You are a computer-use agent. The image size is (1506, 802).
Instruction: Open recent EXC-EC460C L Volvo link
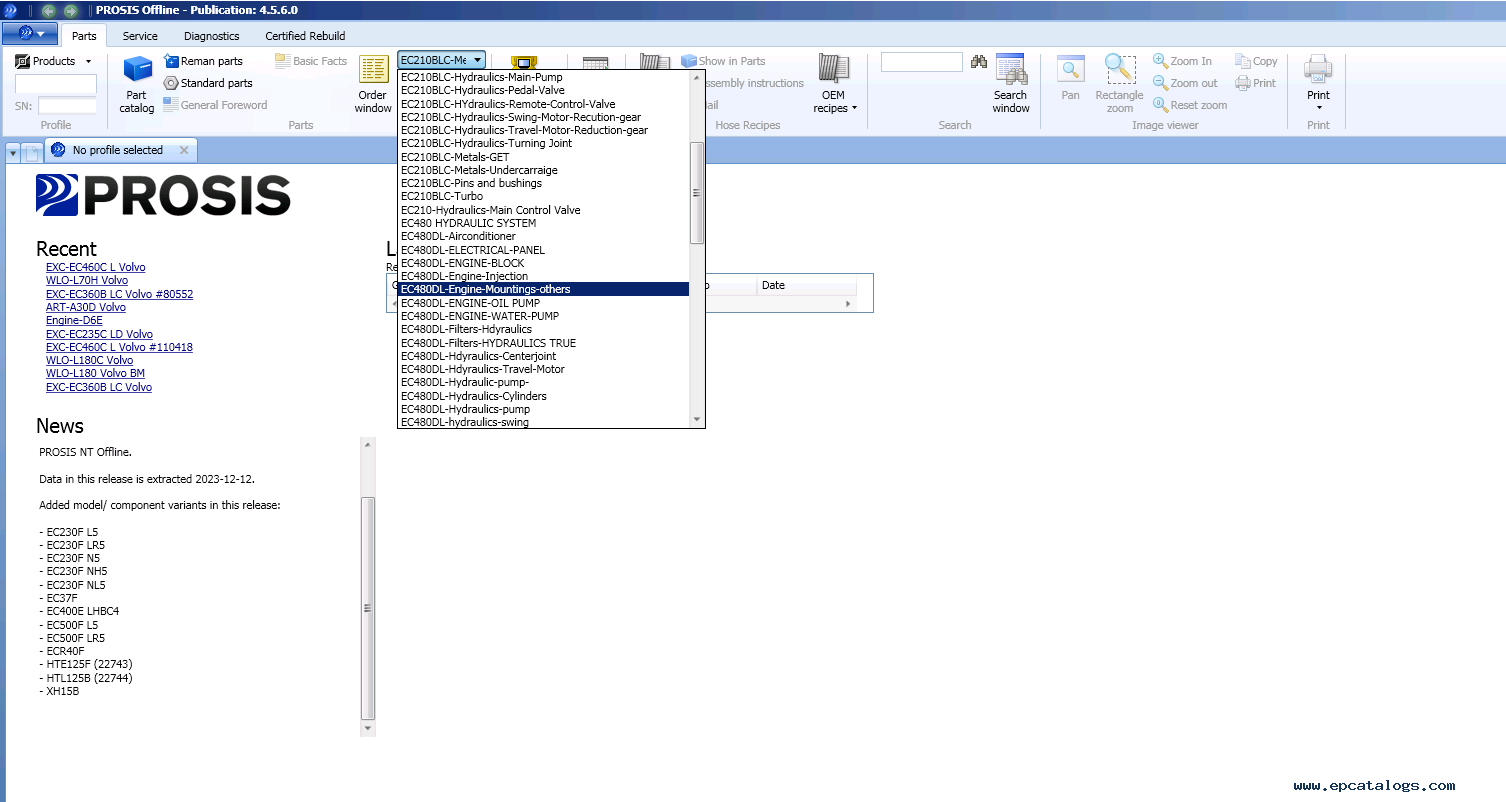coord(95,267)
